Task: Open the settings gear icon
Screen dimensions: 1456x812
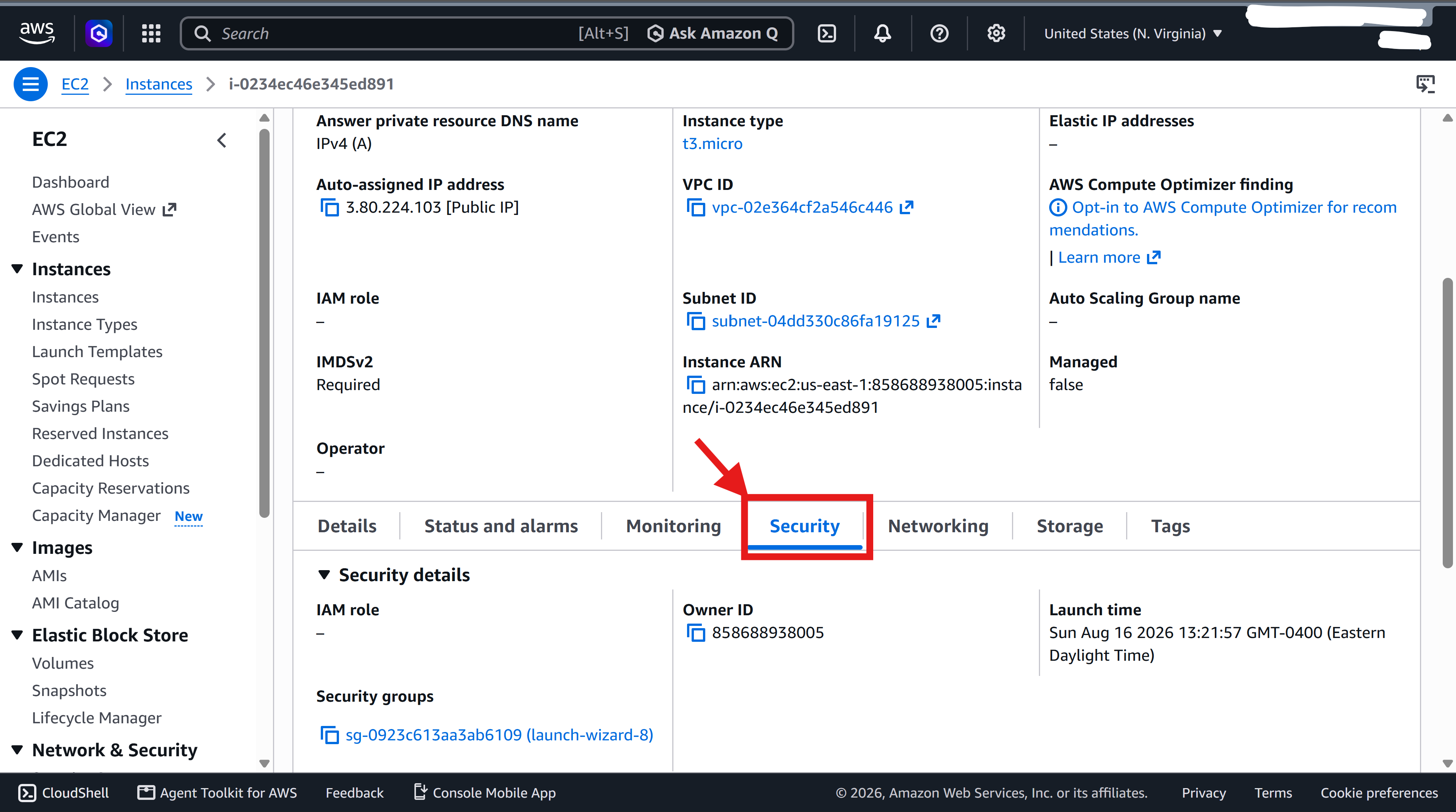Action: click(996, 33)
